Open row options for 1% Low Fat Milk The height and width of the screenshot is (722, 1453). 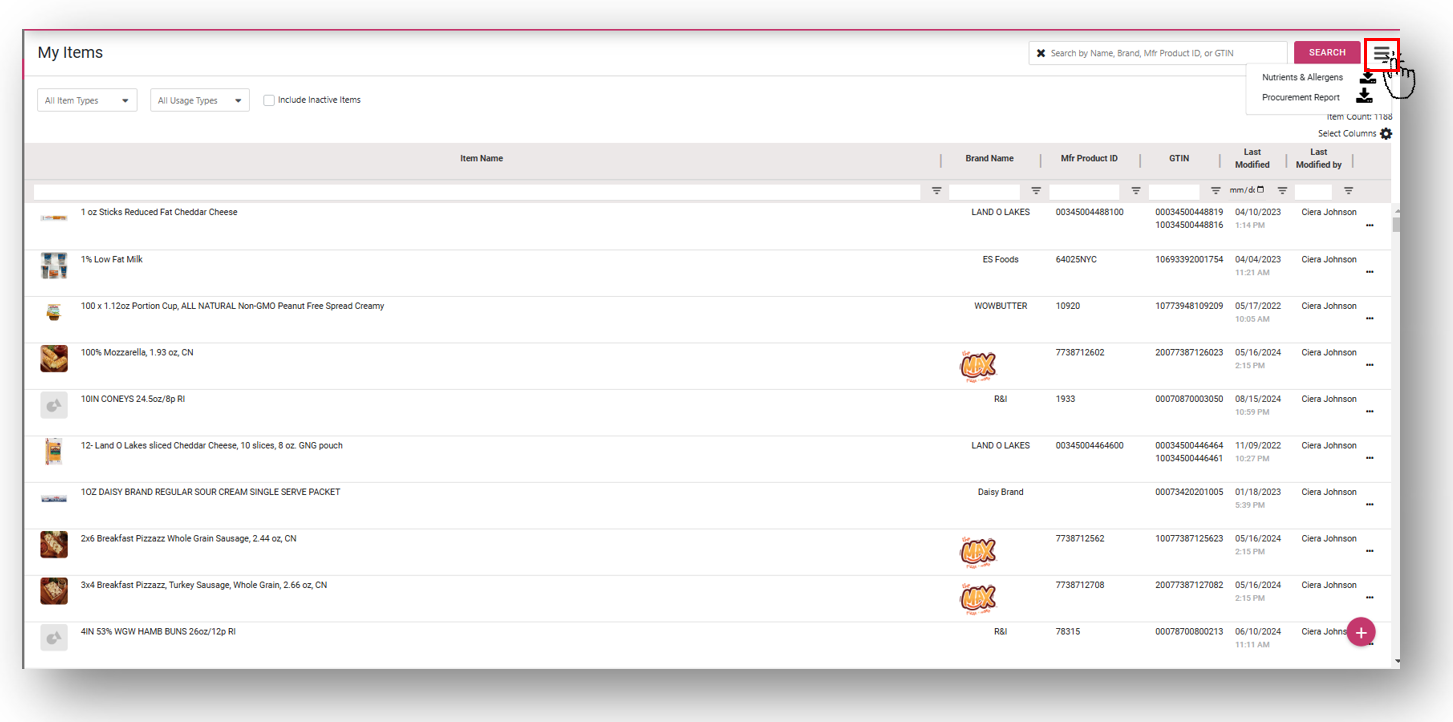1369,272
